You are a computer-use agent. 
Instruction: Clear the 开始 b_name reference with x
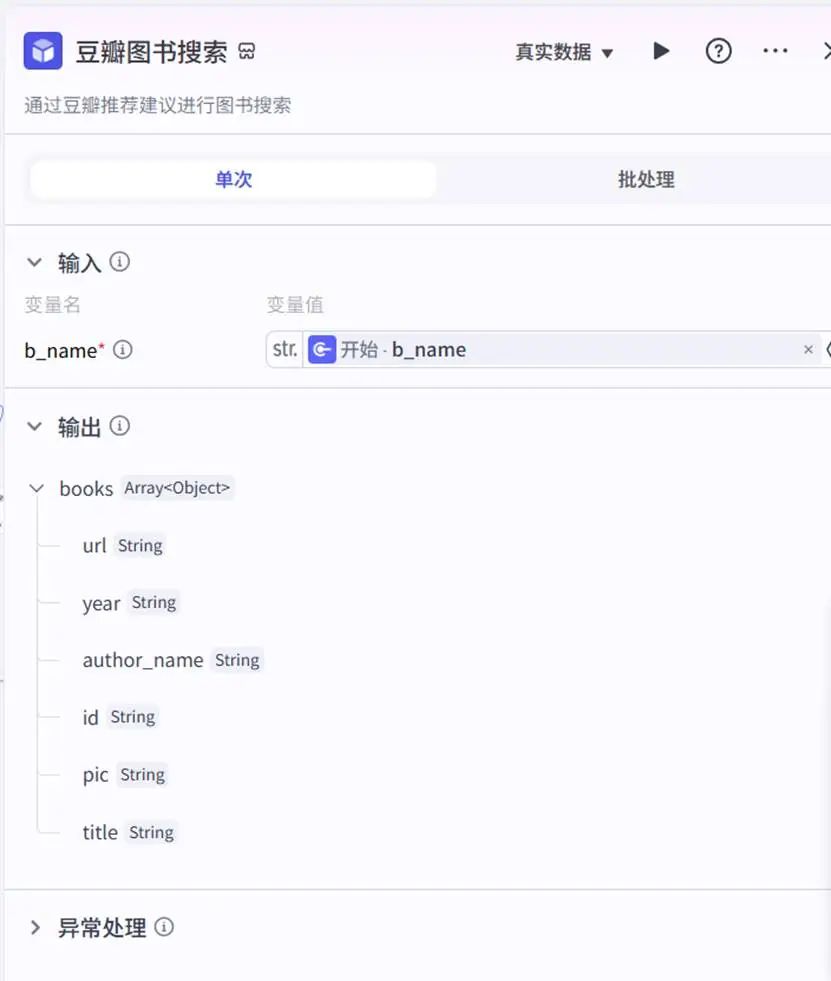(808, 349)
